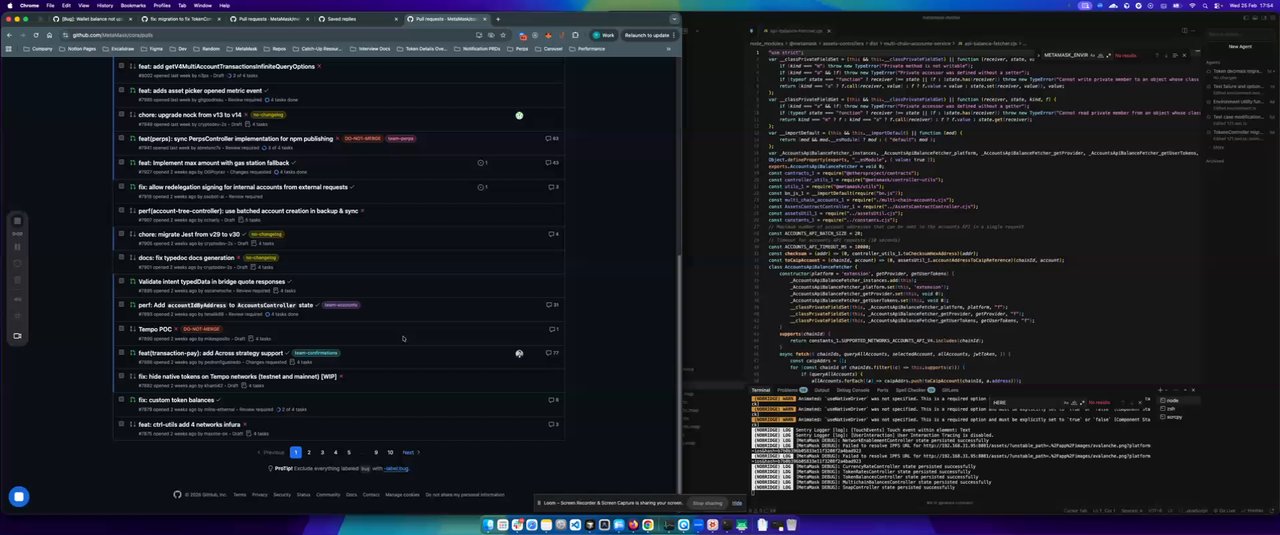Open a new Chrome tab
This screenshot has width=1280, height=535.
499,18
